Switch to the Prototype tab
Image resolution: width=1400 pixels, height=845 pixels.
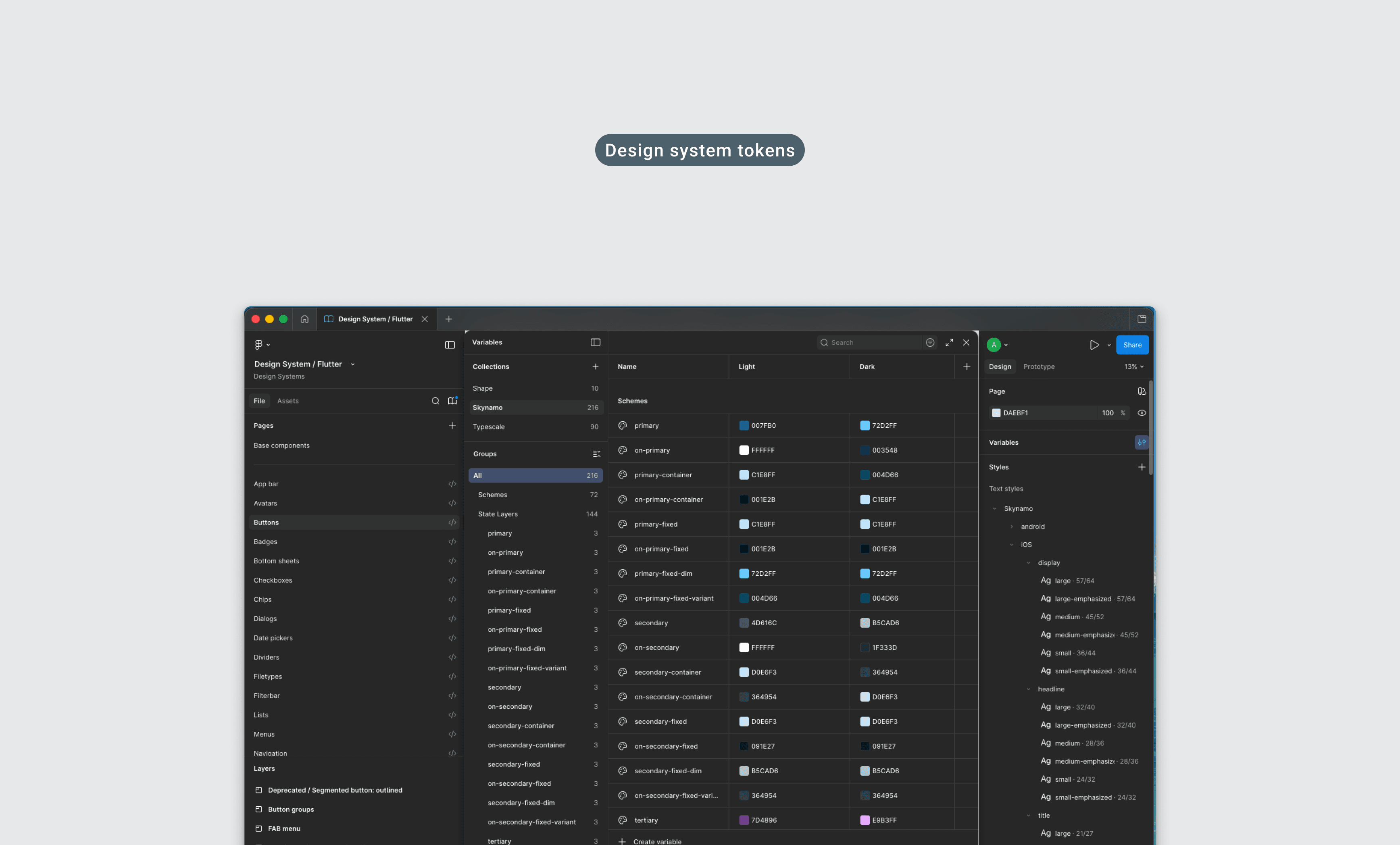[x=1039, y=366]
